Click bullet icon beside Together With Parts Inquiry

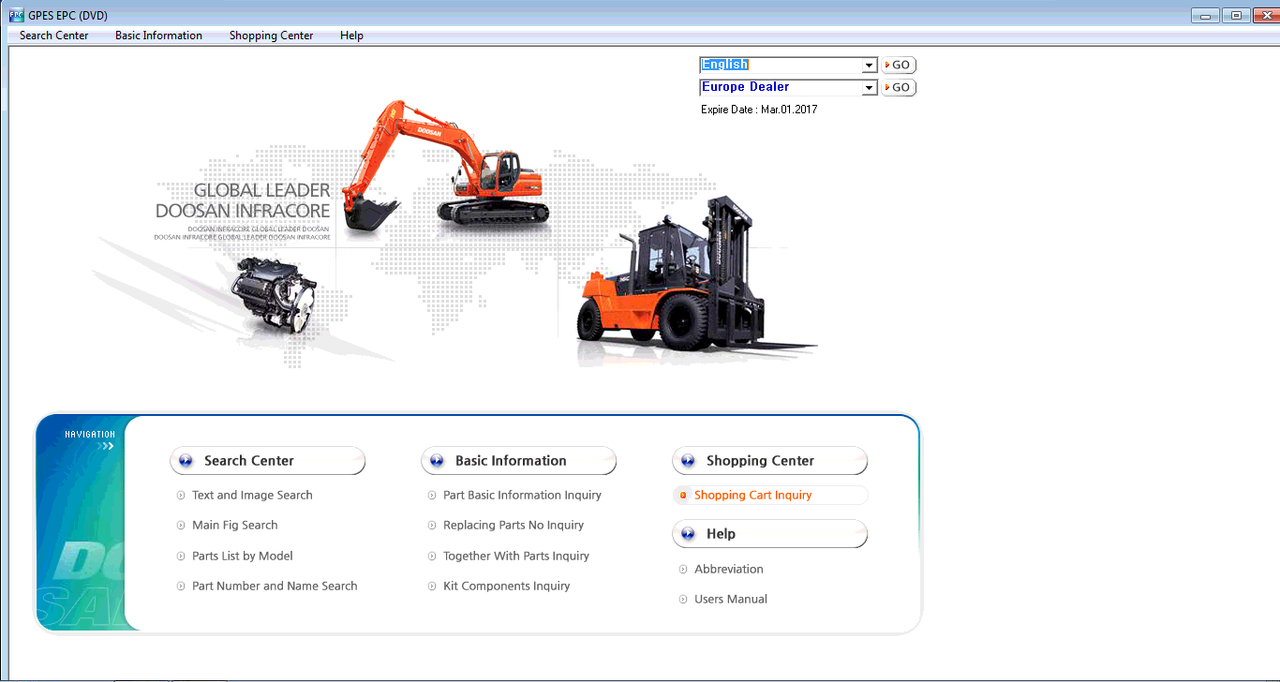[432, 556]
